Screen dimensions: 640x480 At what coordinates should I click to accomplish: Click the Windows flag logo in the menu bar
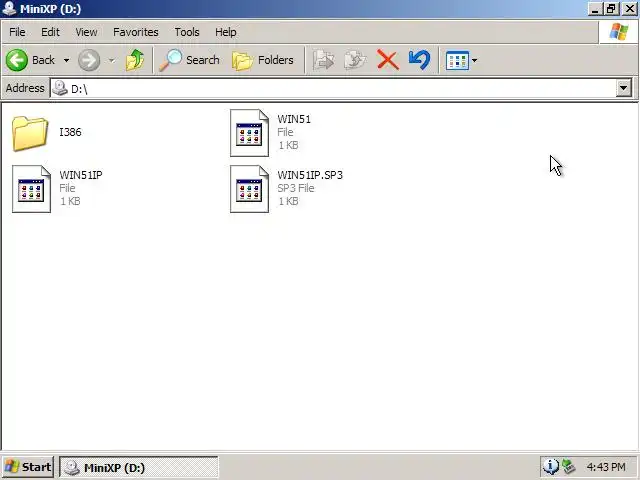click(x=618, y=32)
